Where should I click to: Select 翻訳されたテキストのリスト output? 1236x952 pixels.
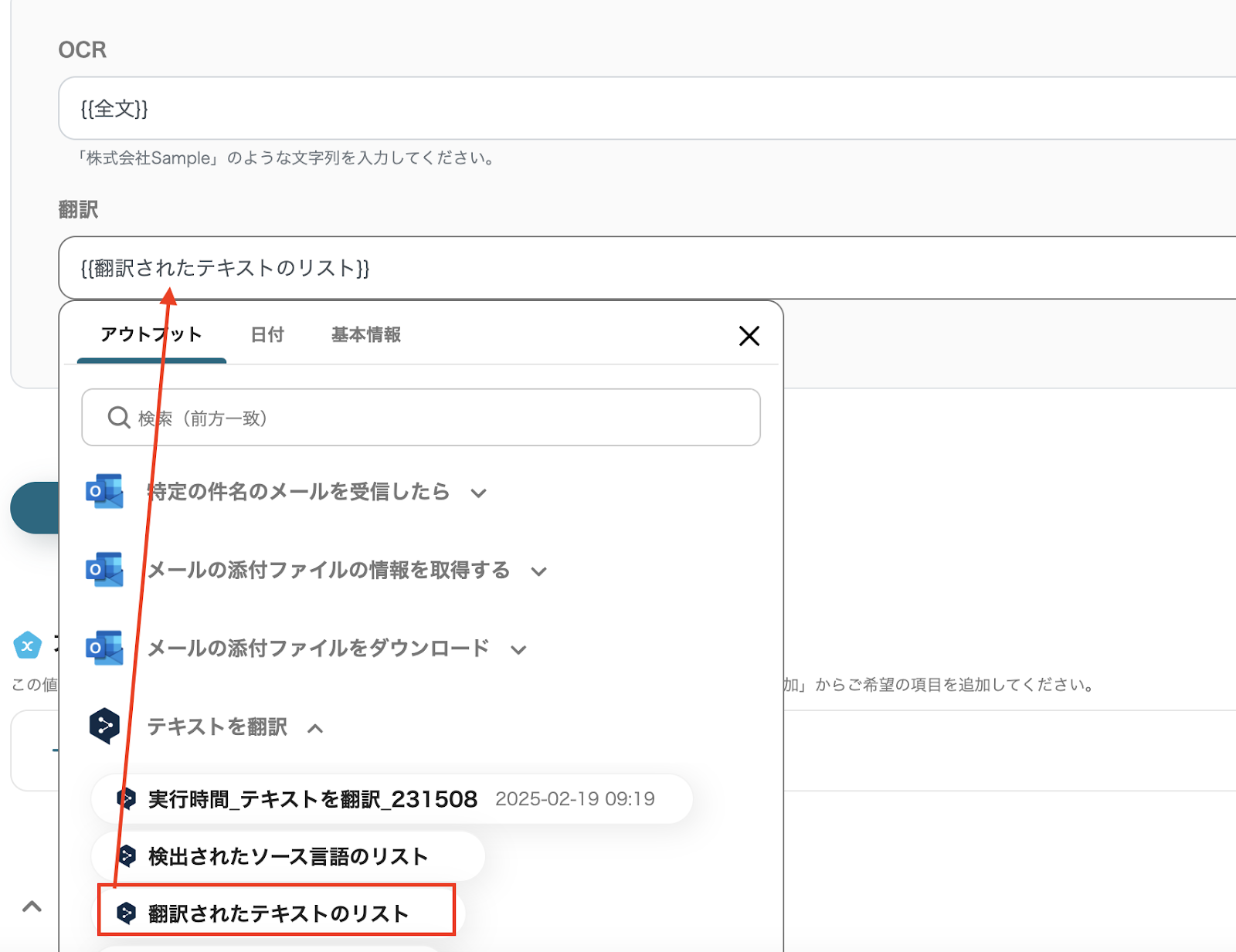click(x=277, y=913)
